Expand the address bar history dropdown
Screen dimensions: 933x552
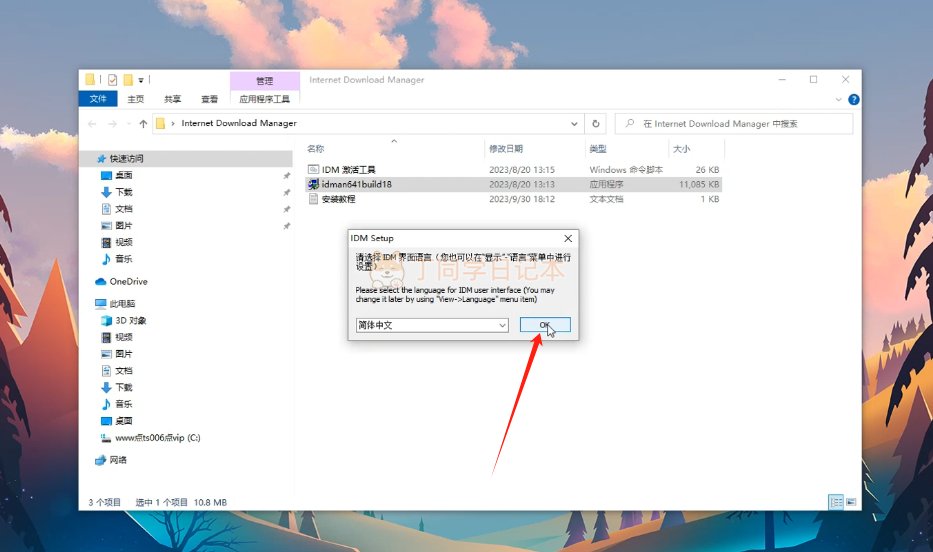point(574,124)
